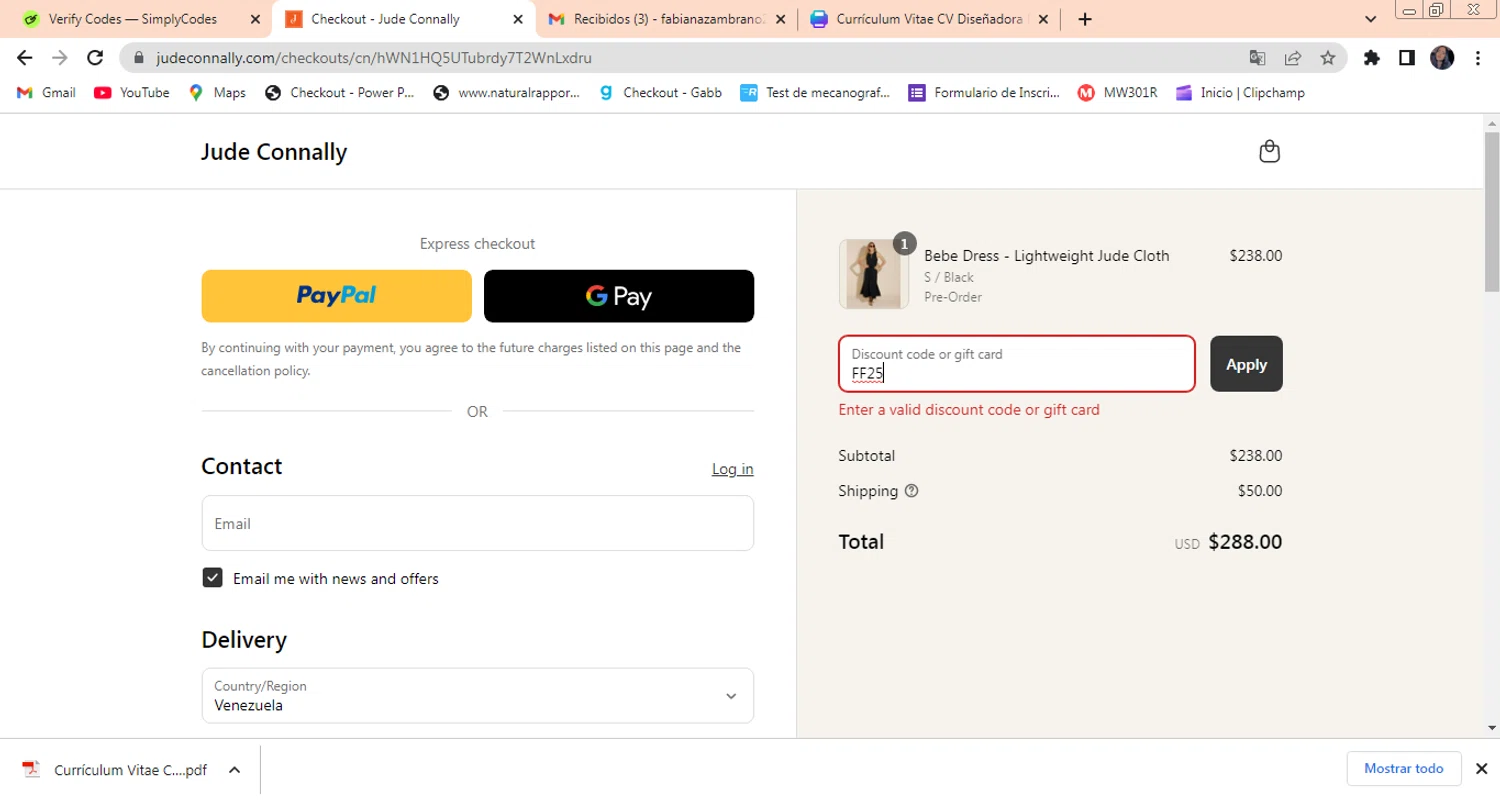This screenshot has width=1500, height=800.
Task: Click the address bar URL
Action: [374, 58]
